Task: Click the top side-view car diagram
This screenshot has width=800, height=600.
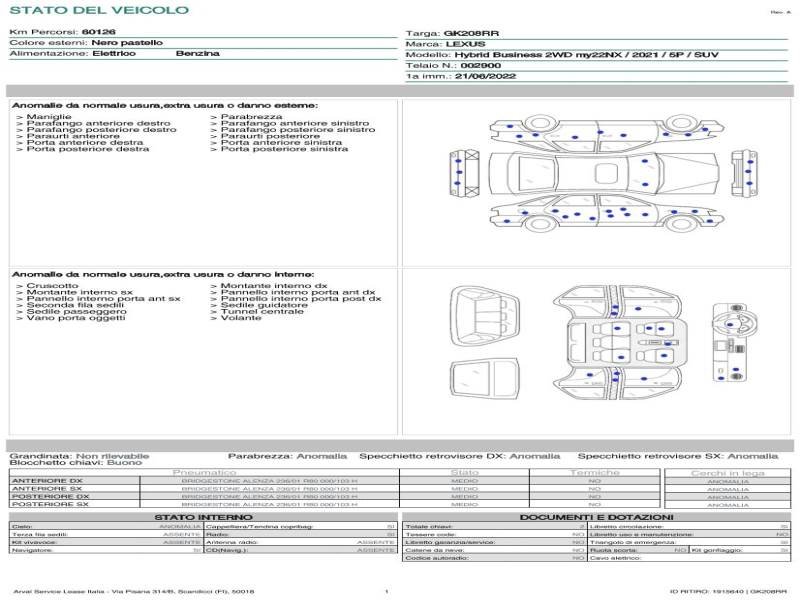Action: 600,133
